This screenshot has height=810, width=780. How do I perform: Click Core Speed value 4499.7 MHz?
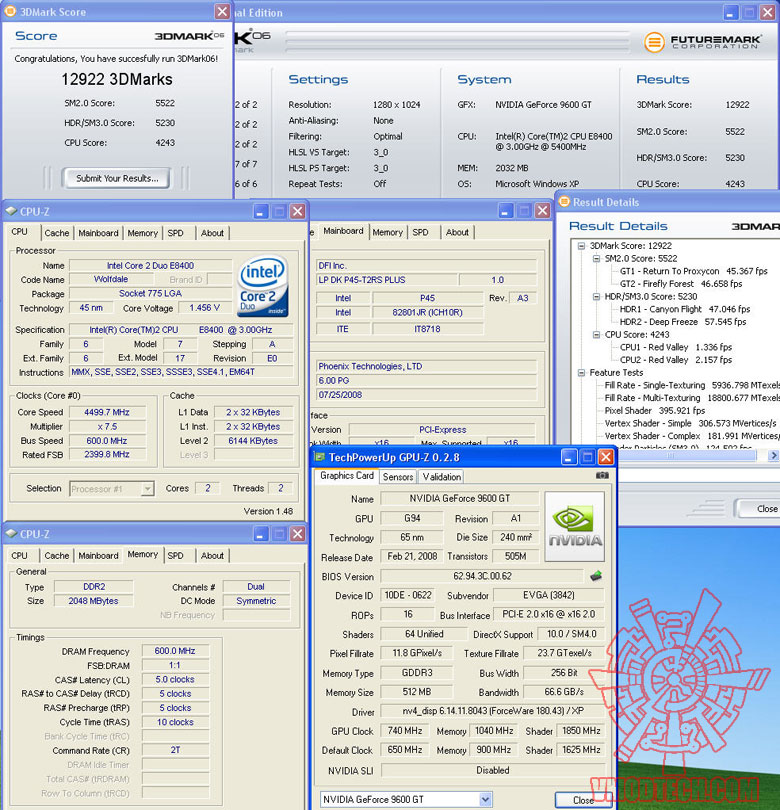[107, 412]
